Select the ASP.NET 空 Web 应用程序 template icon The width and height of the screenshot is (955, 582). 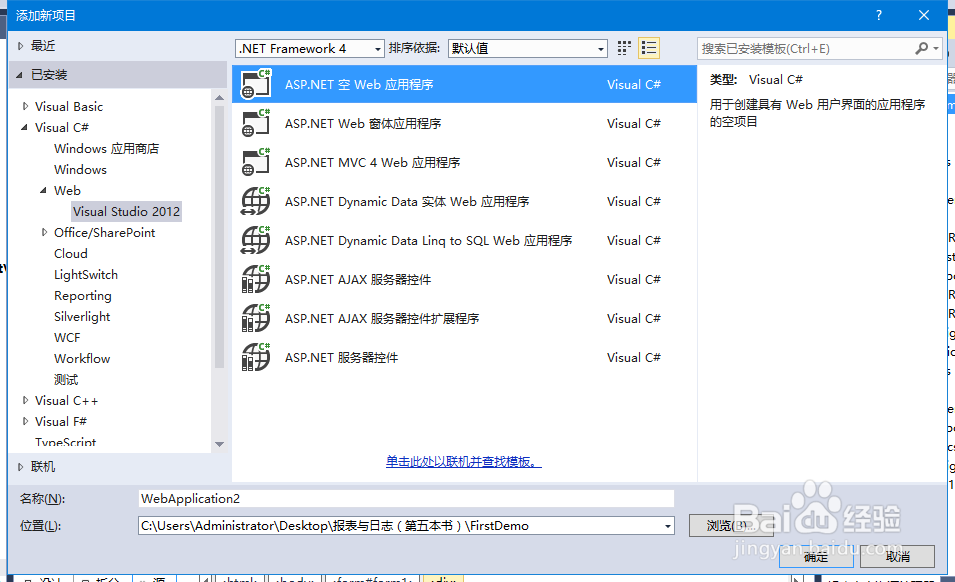click(x=255, y=84)
